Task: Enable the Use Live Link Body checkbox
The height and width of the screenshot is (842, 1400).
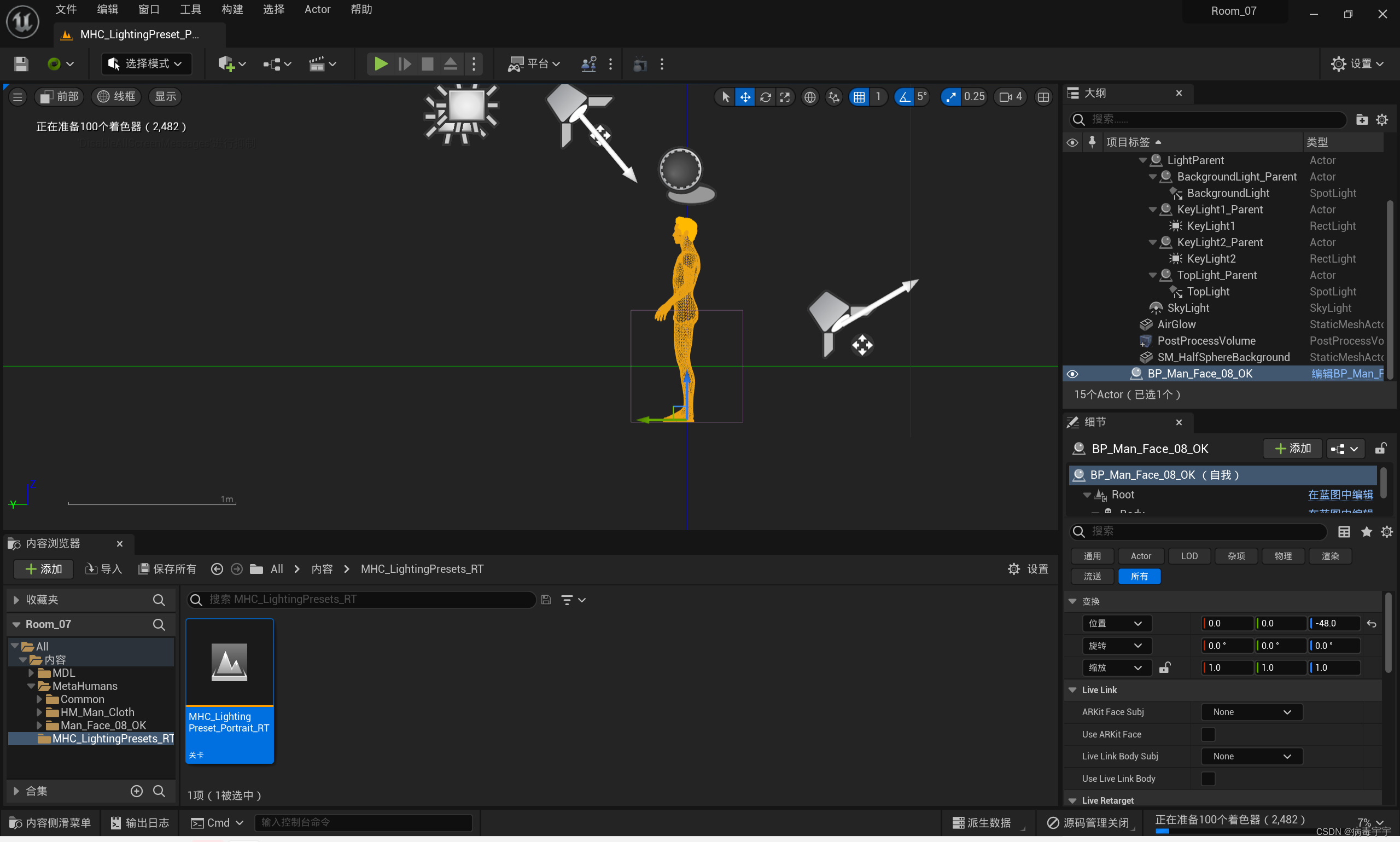Action: coord(1208,779)
